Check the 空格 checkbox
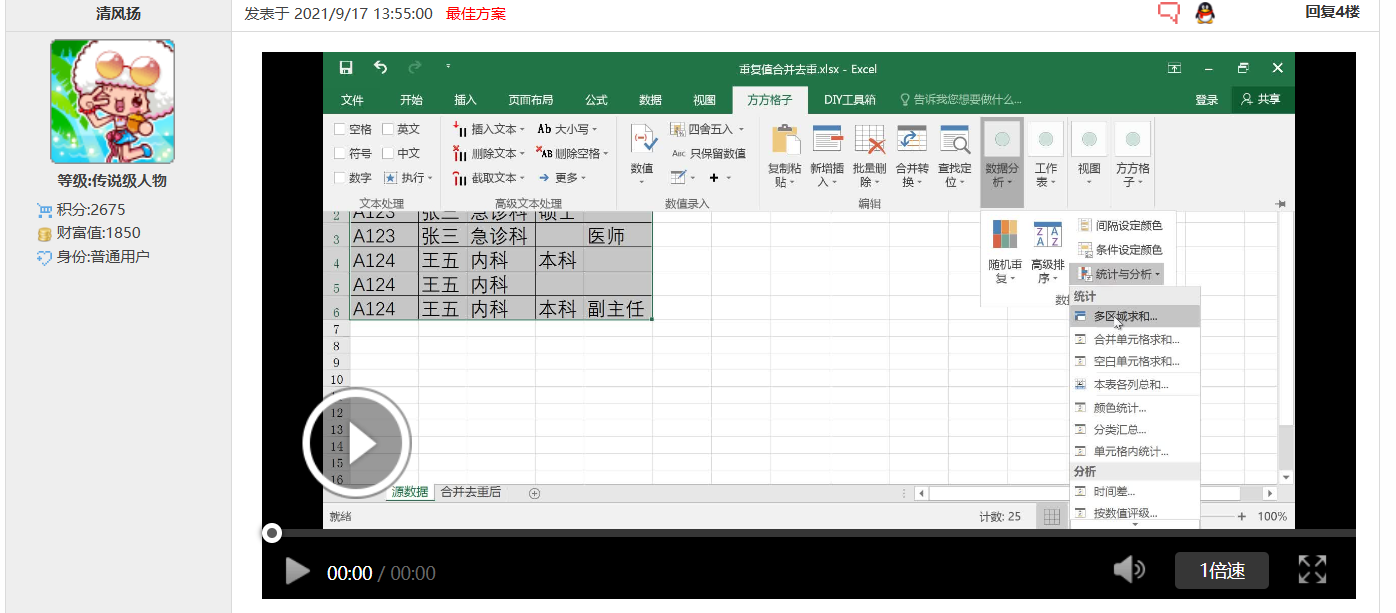This screenshot has width=1396, height=613. (340, 129)
